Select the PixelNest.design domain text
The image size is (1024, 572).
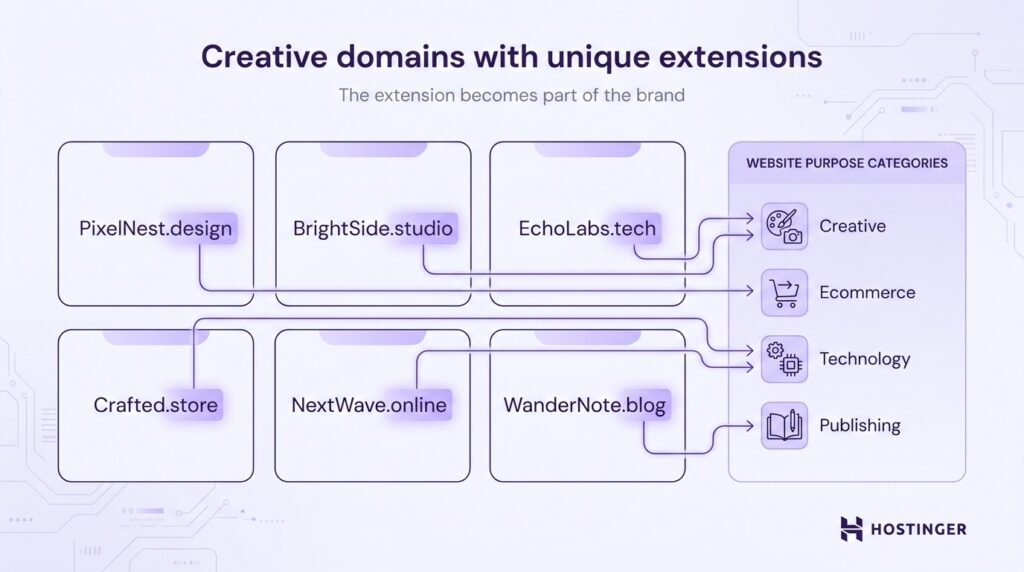[155, 229]
